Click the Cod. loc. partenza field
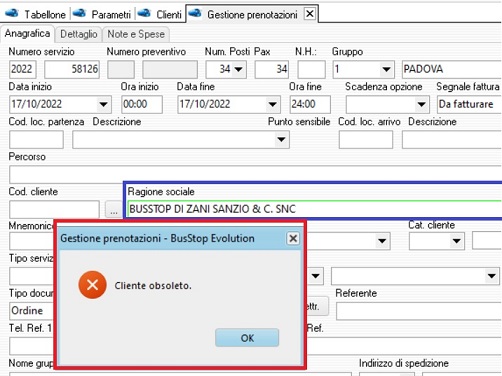The image size is (502, 376). [36, 139]
